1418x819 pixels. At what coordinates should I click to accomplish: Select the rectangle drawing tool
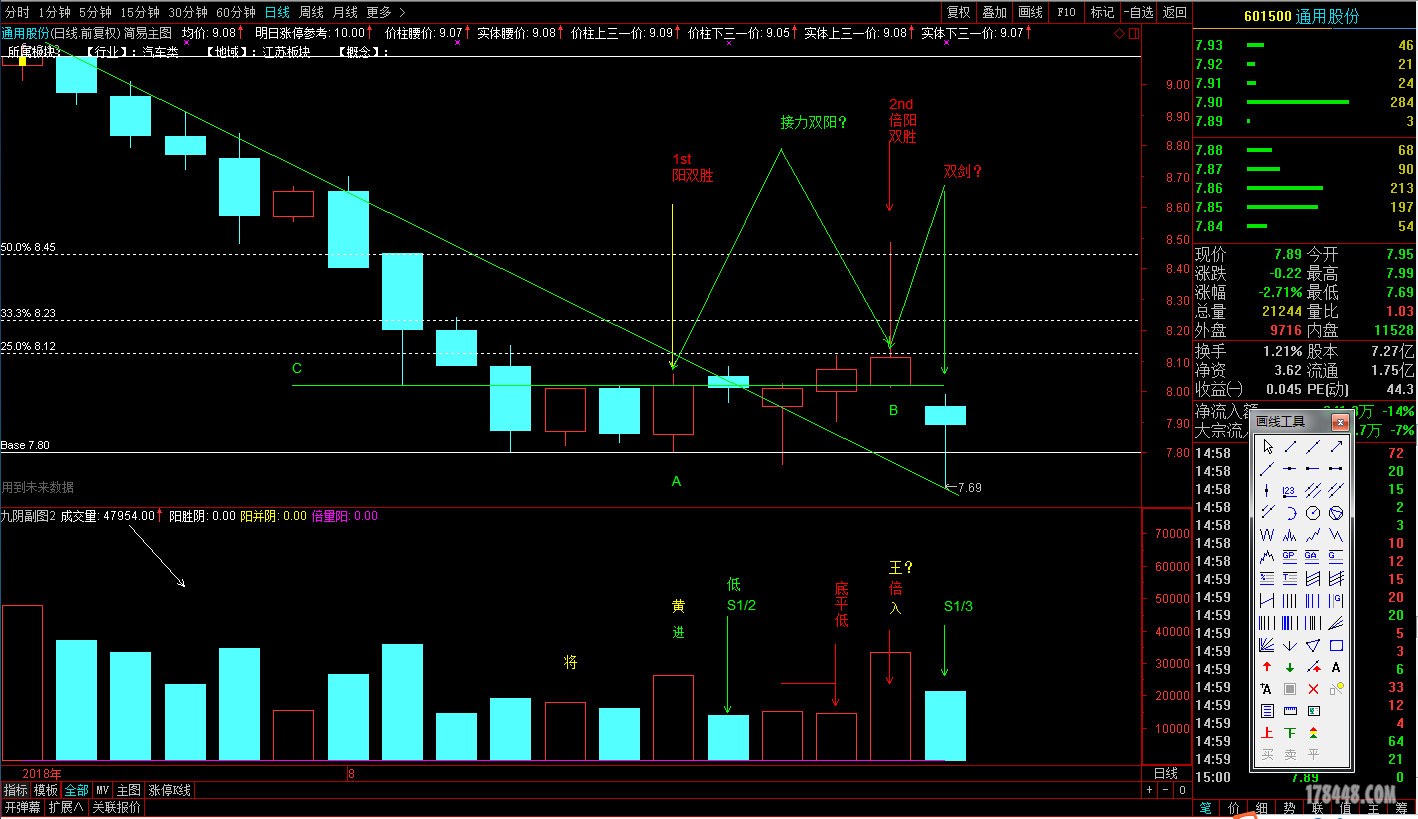pyautogui.click(x=1336, y=645)
